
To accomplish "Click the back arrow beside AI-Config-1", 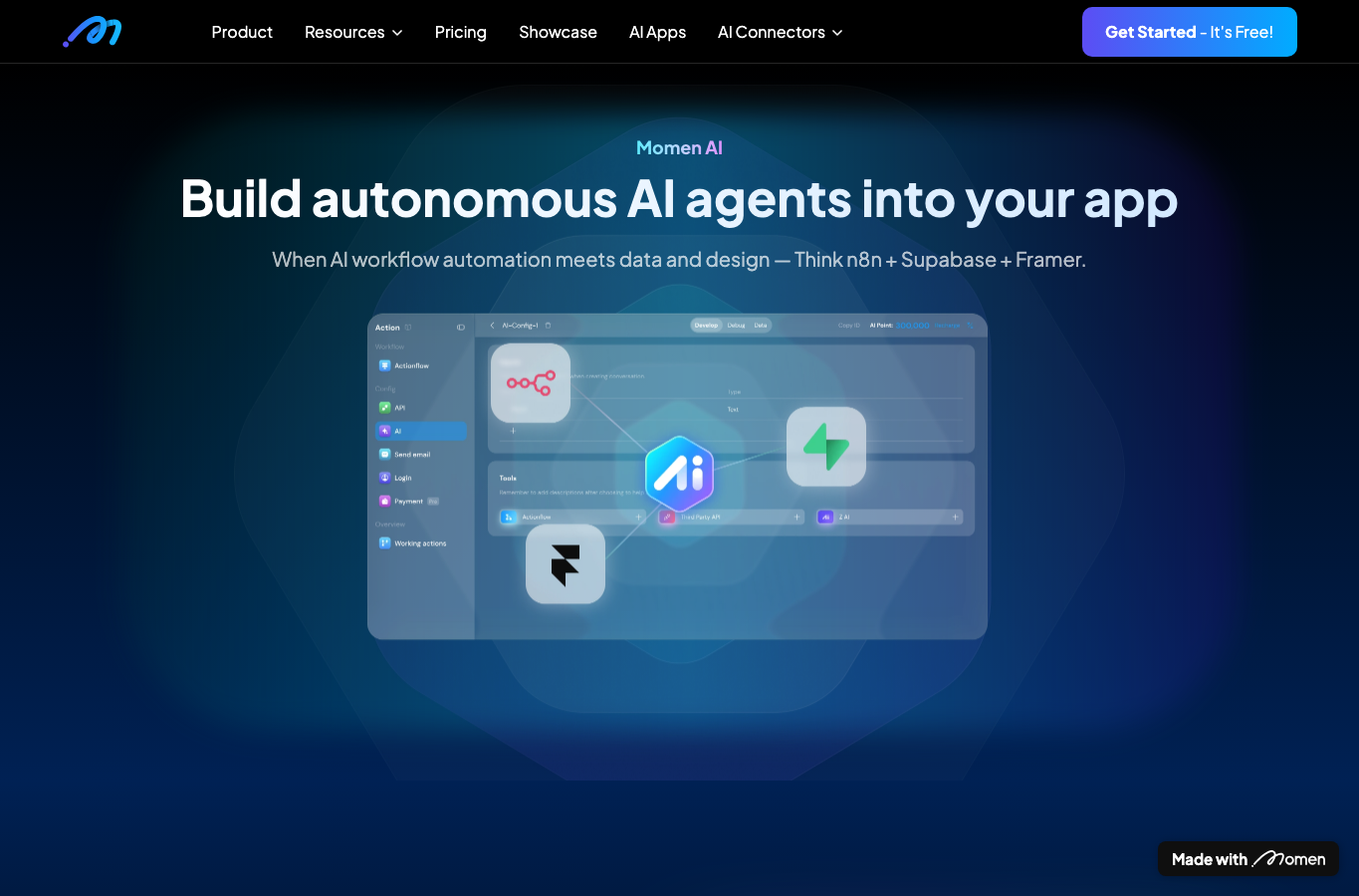I will click(x=492, y=326).
